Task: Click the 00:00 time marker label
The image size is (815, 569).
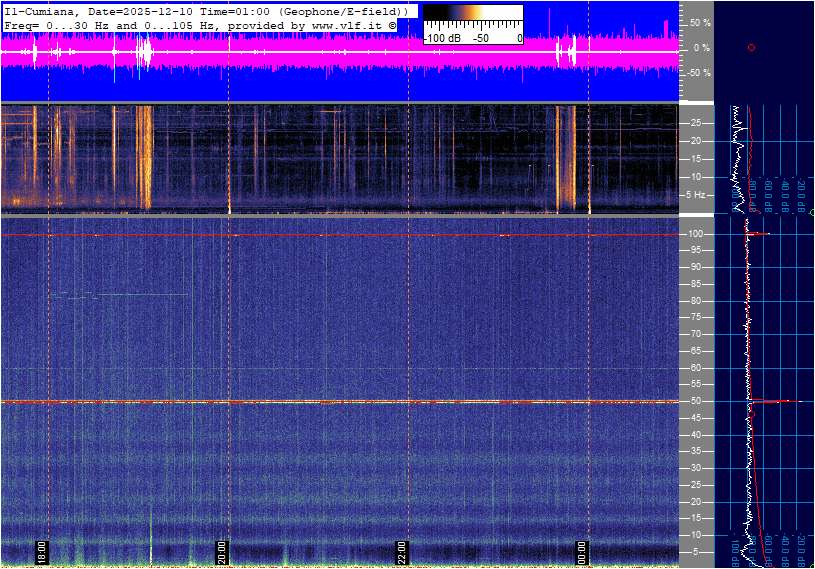Action: point(582,552)
